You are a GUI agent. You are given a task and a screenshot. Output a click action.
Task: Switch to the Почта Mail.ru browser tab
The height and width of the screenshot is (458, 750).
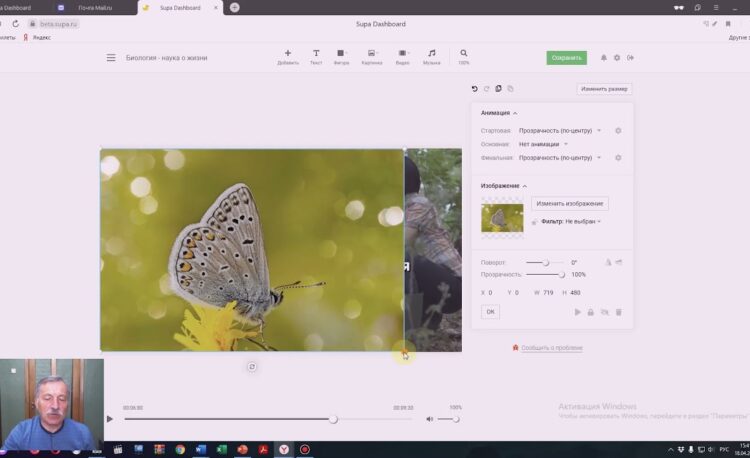click(x=93, y=7)
